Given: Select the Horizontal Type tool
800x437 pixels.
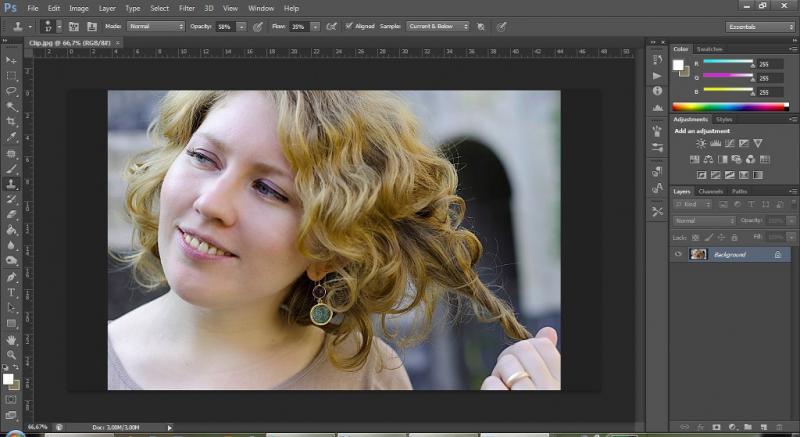Looking at the screenshot, I should click(x=11, y=292).
